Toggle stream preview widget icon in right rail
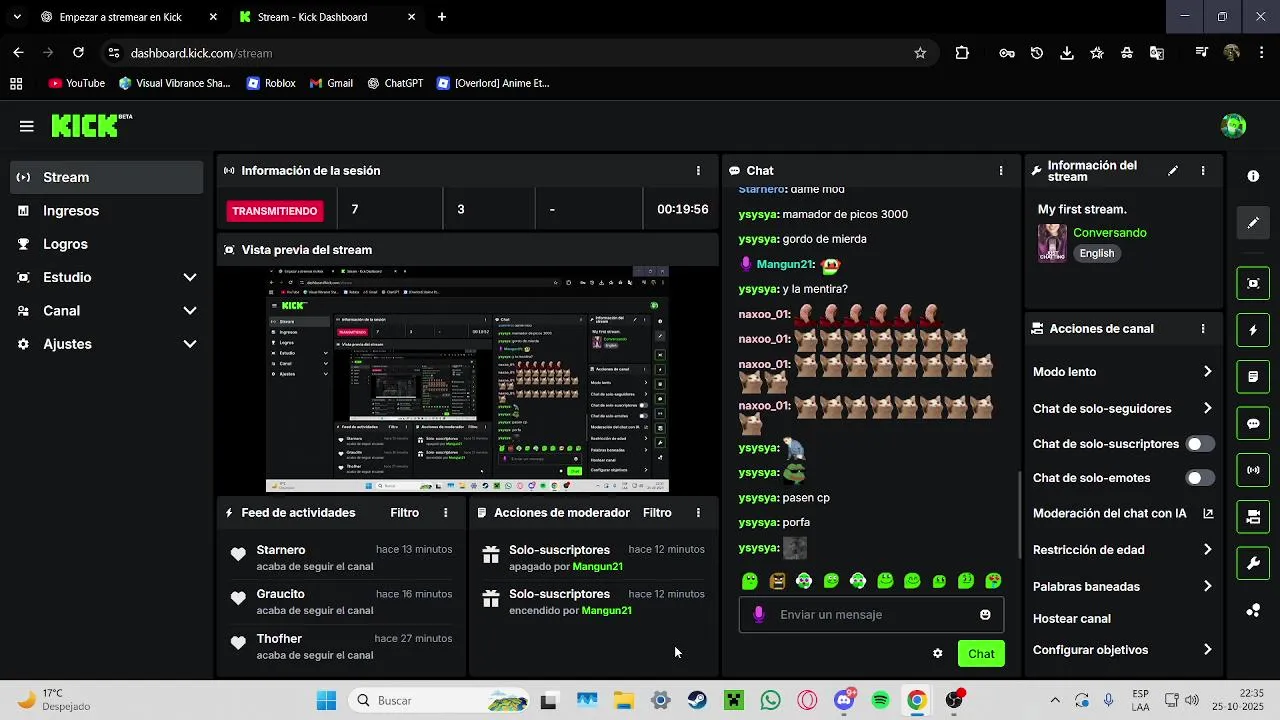 (1253, 283)
